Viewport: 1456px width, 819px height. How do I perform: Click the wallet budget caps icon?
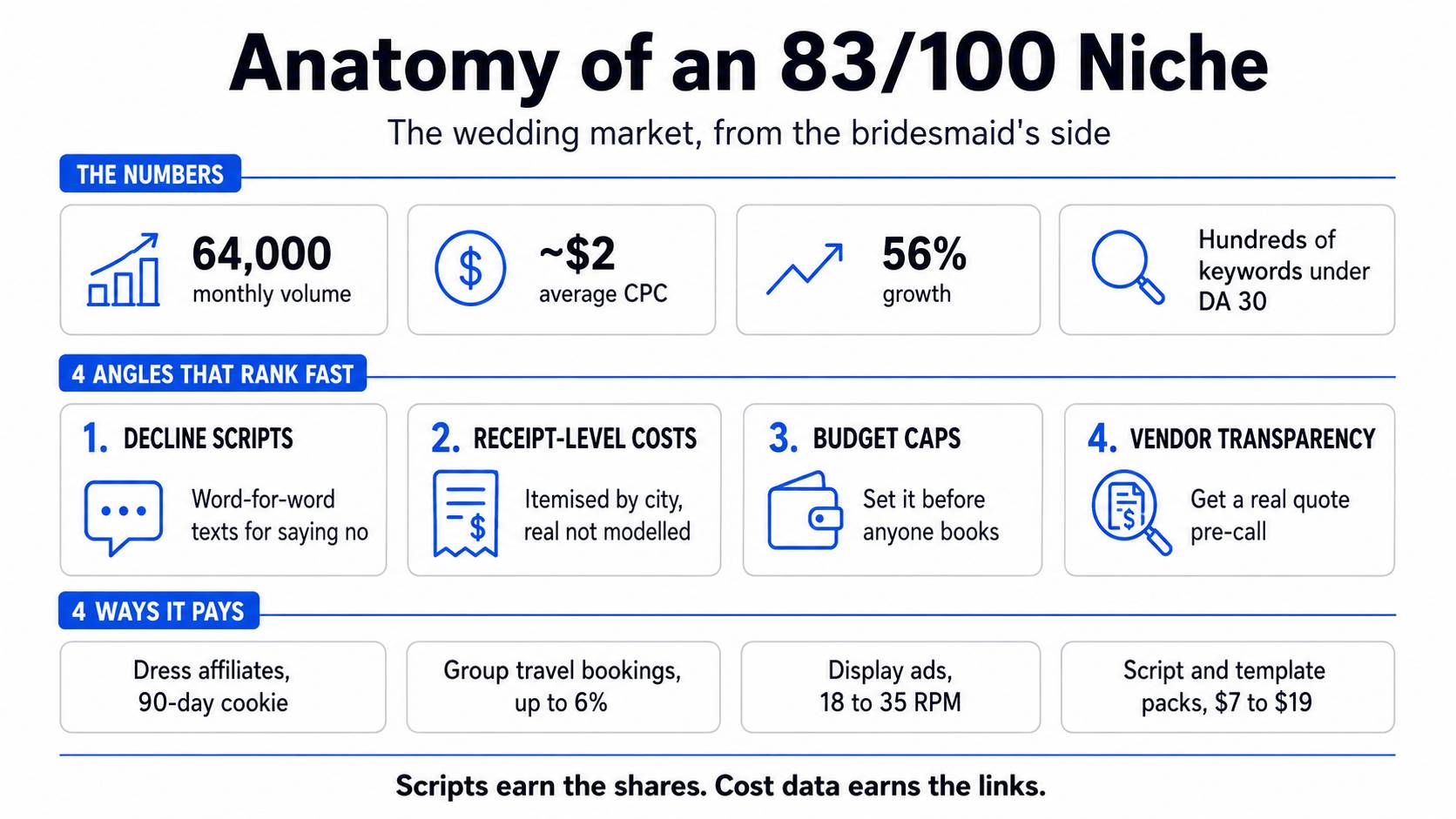point(805,511)
